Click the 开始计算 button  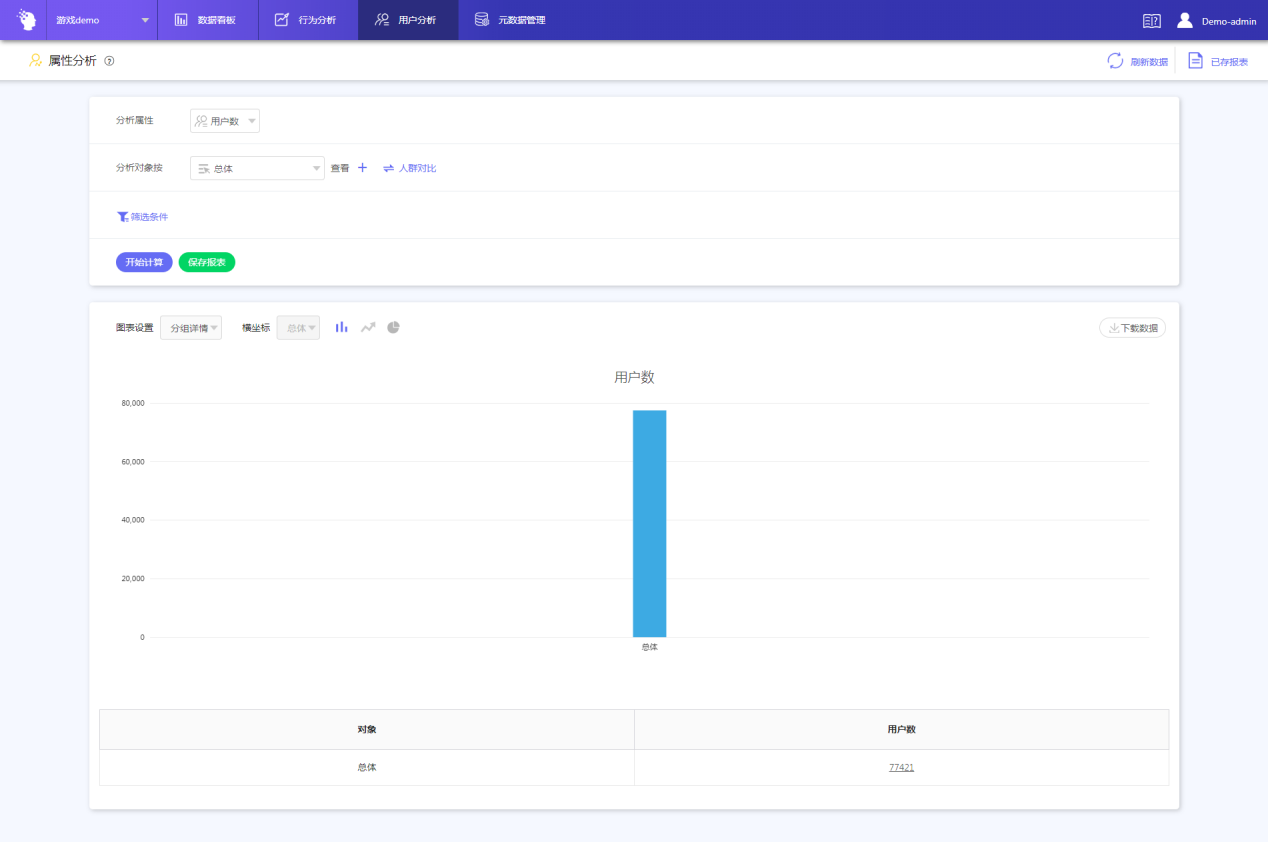(x=144, y=262)
